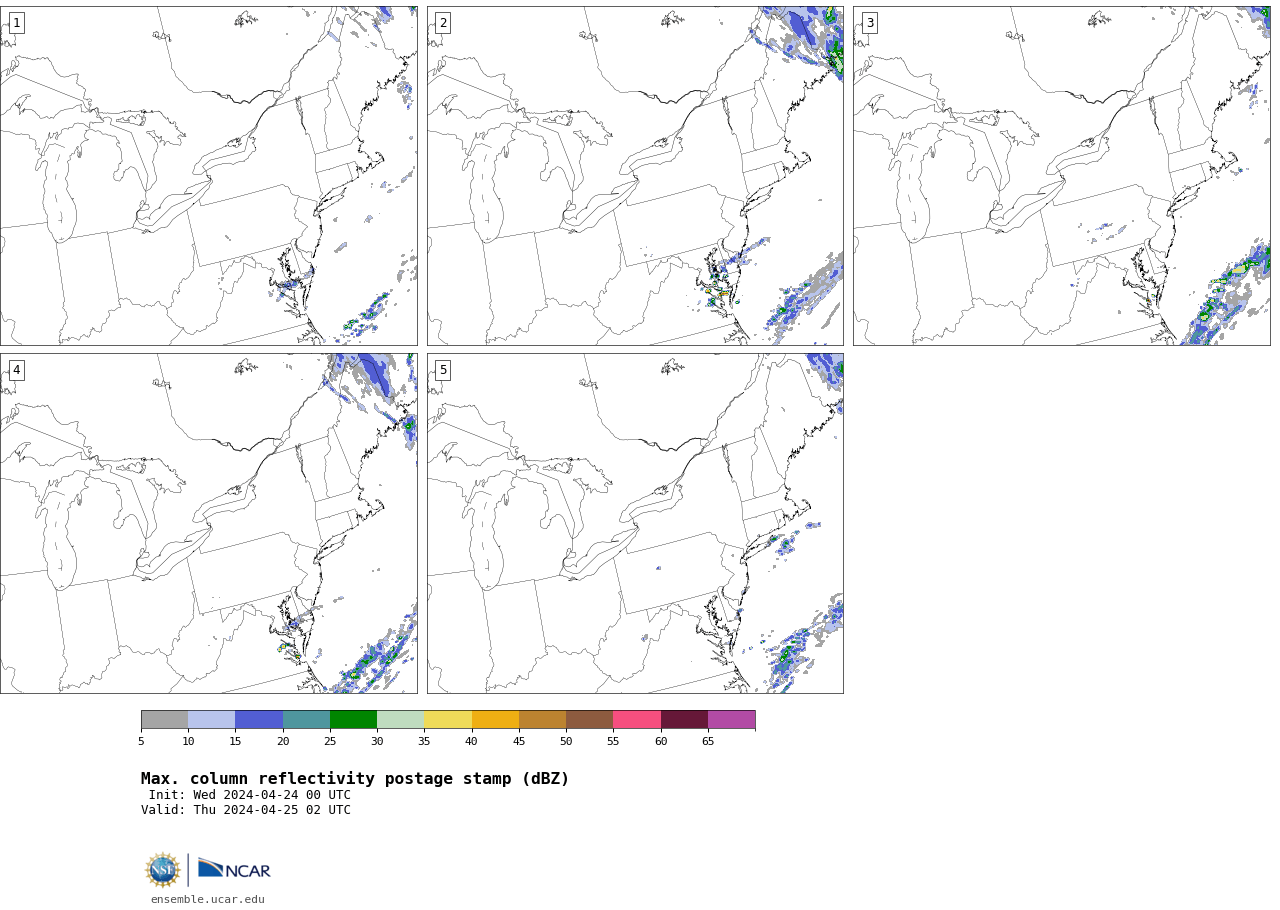This screenshot has width=1280, height=910.
Task: Open ensemble member 3 map panel
Action: point(1062,176)
